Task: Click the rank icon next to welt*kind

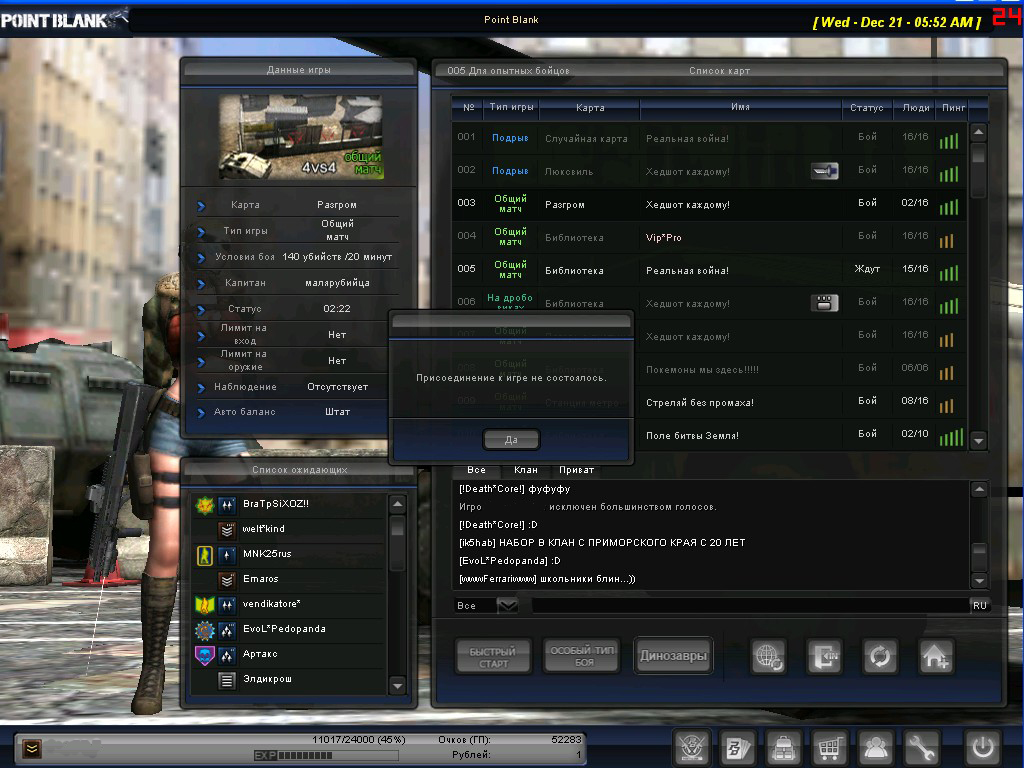Action: 227,530
